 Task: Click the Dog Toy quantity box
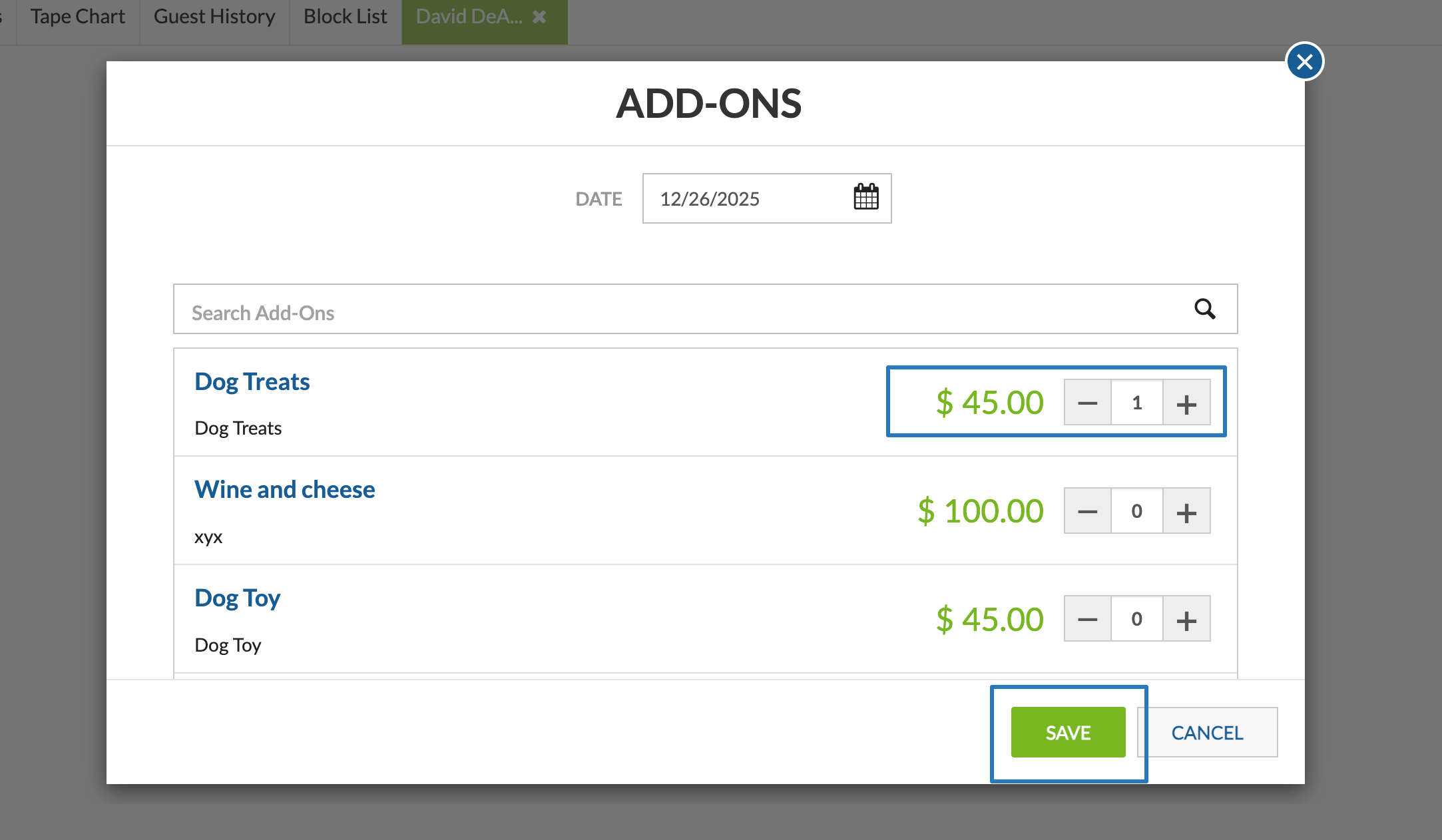(x=1136, y=620)
